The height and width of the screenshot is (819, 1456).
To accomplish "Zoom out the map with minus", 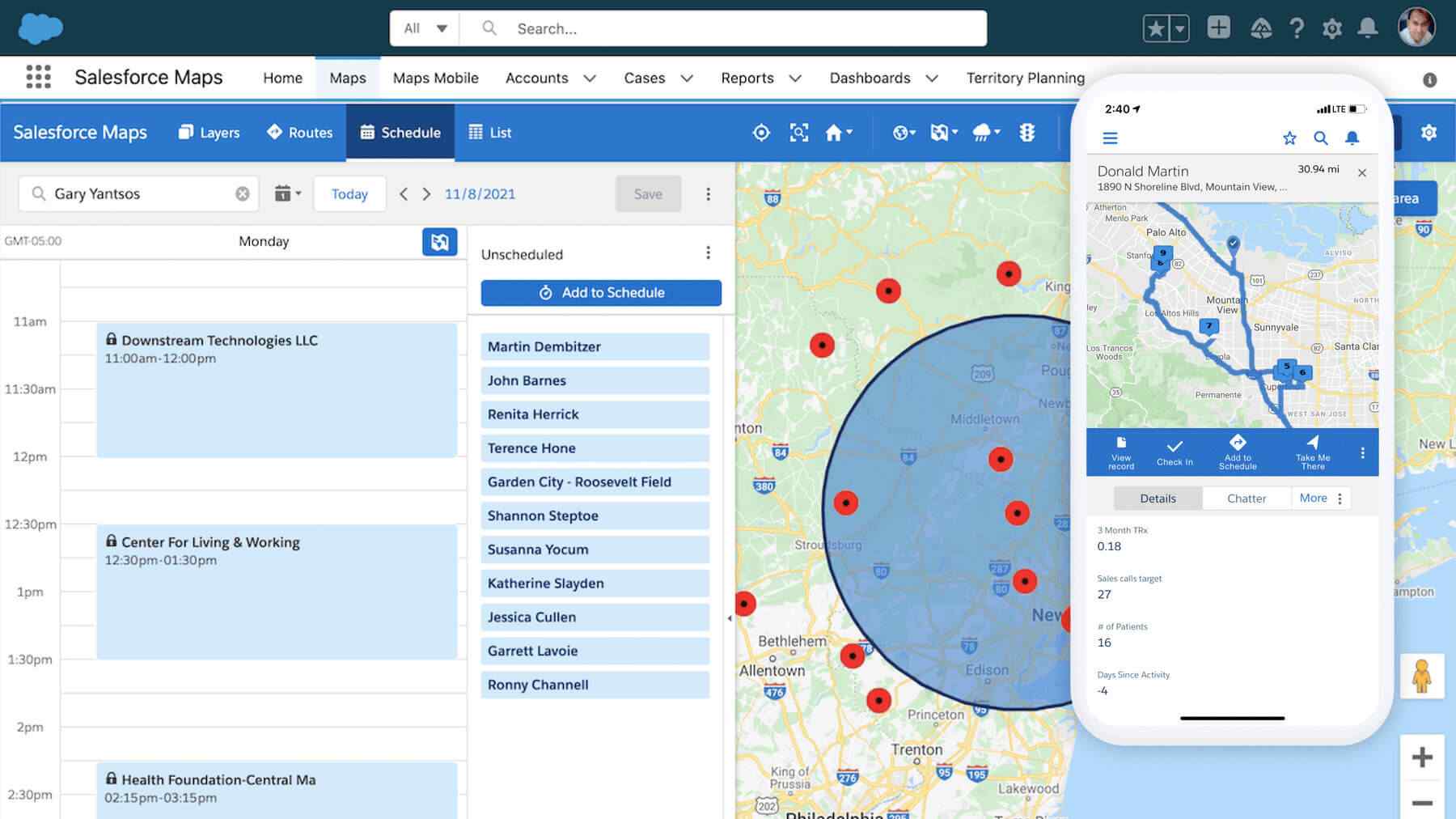I will (1422, 803).
